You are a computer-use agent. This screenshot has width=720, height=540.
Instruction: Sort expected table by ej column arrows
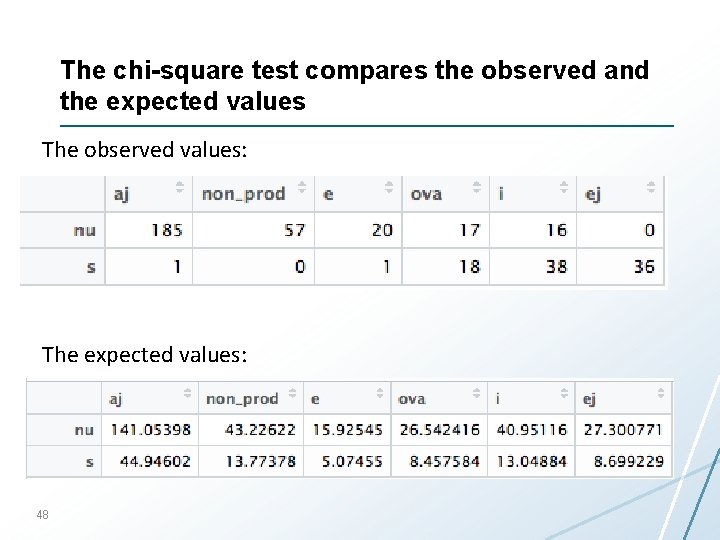click(661, 393)
